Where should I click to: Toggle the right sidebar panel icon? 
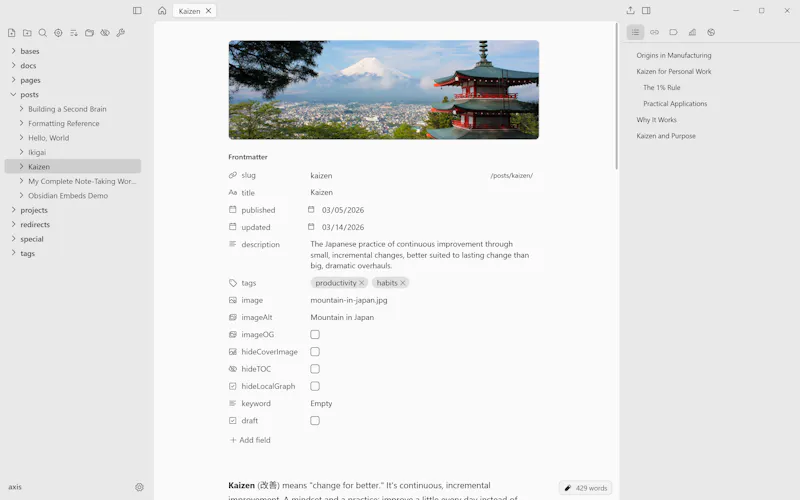coord(646,10)
